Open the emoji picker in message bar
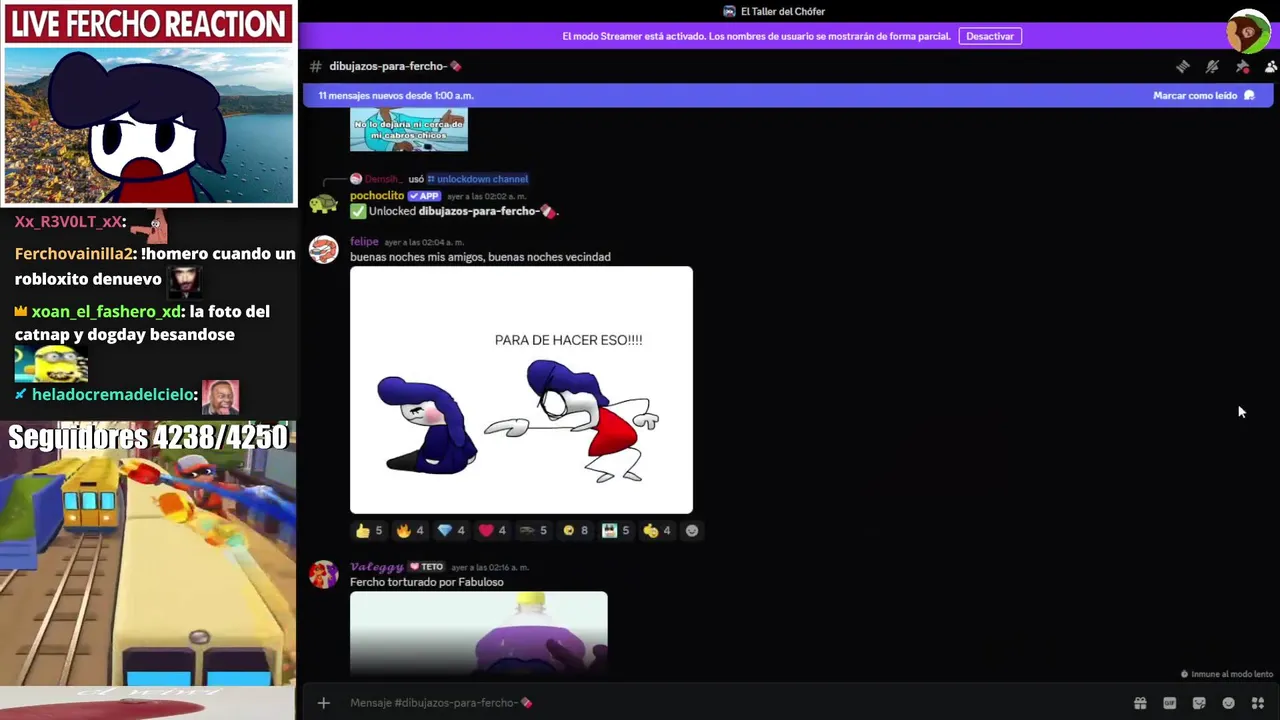1280x720 pixels. tap(1229, 703)
